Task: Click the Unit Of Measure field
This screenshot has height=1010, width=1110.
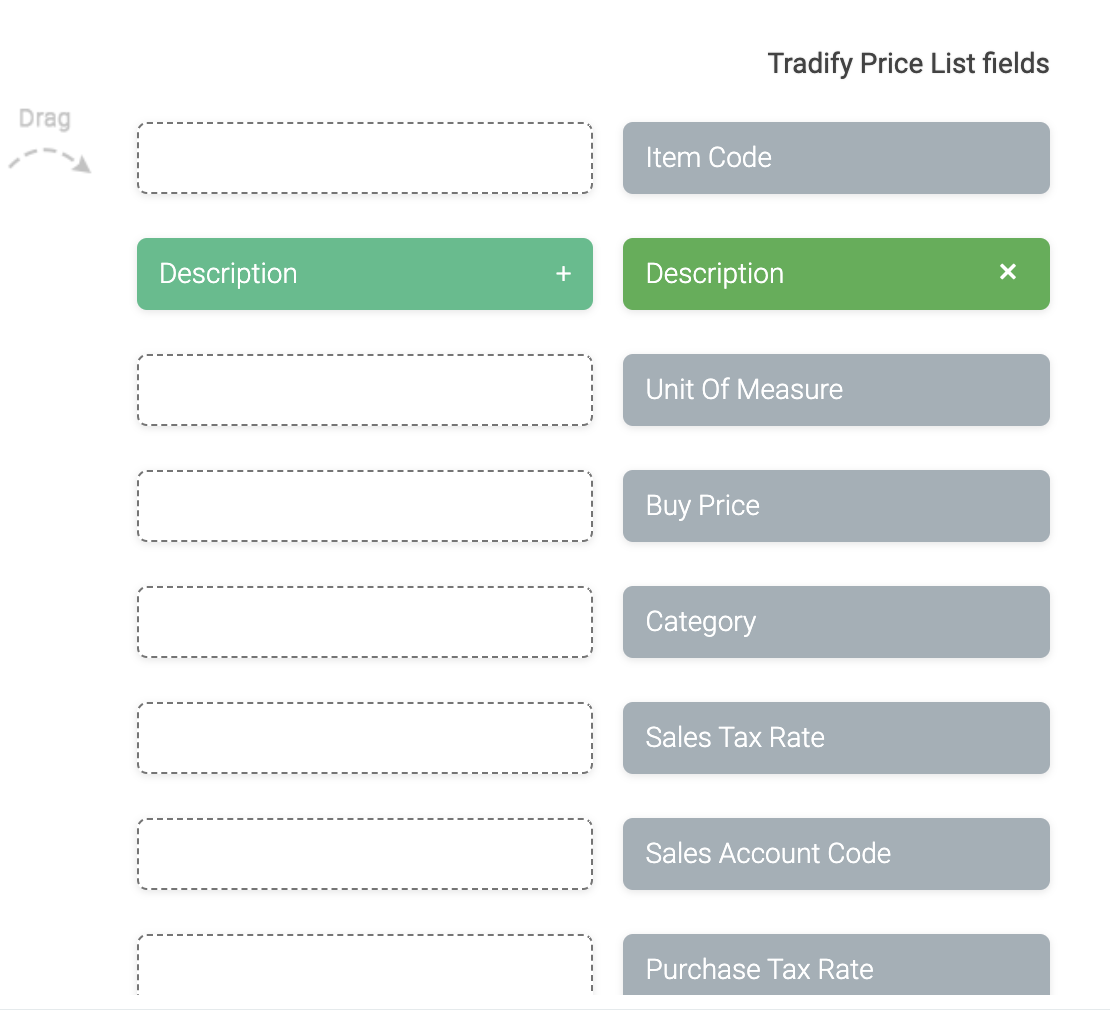Action: click(836, 390)
